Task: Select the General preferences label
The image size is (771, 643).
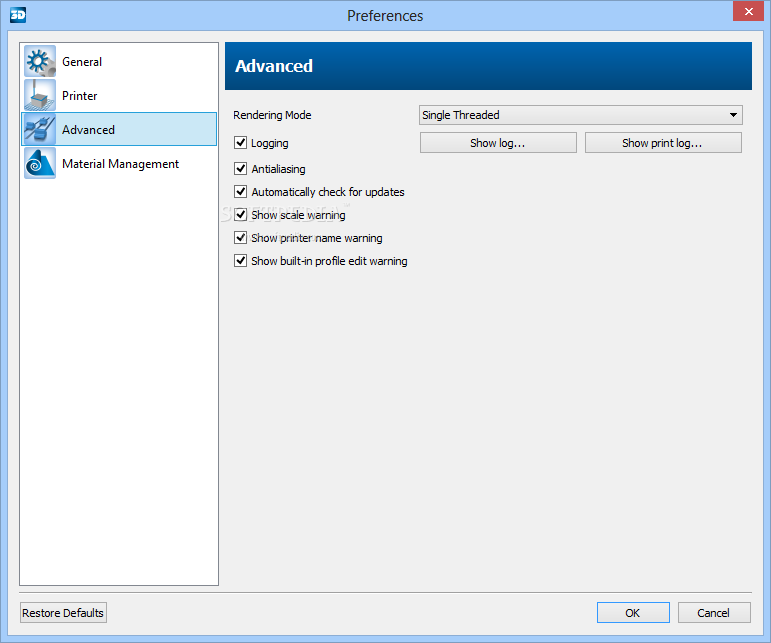Action: click(x=82, y=62)
